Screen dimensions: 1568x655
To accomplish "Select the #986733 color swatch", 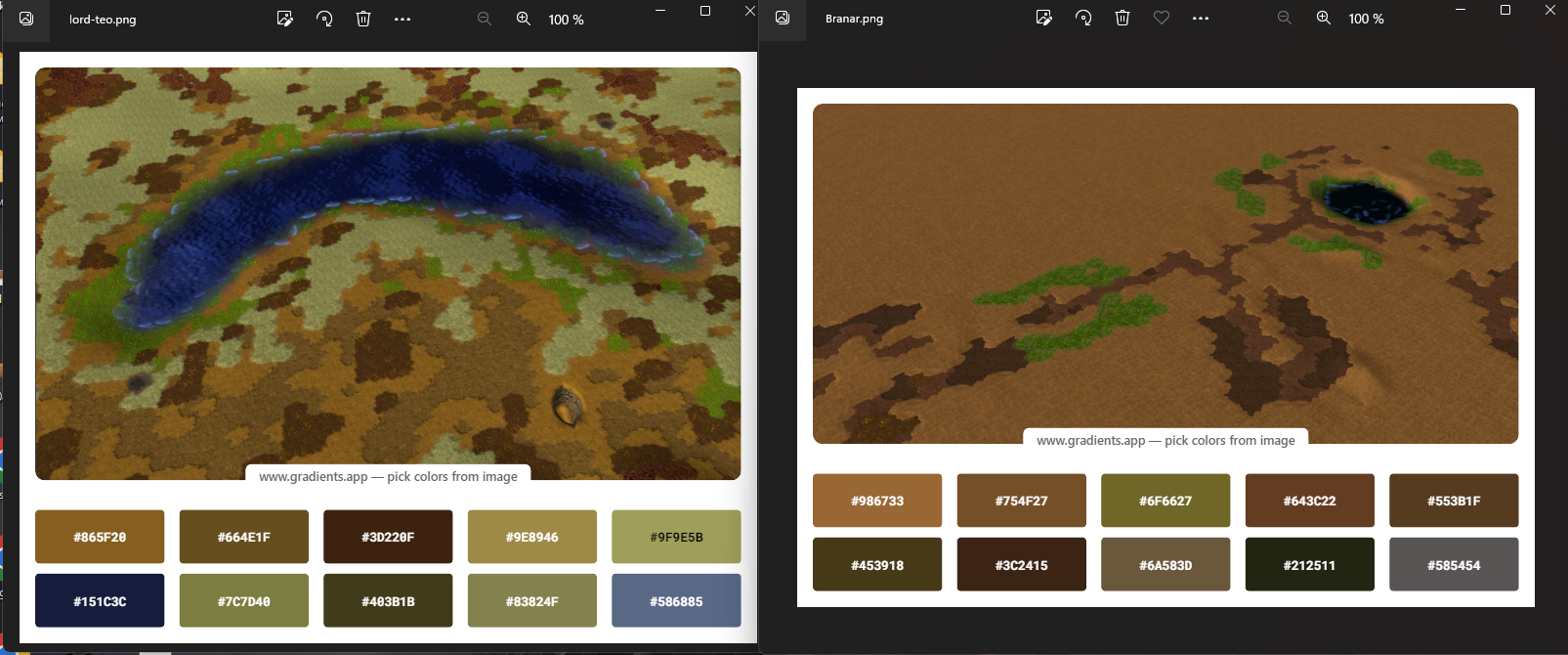I will [877, 501].
